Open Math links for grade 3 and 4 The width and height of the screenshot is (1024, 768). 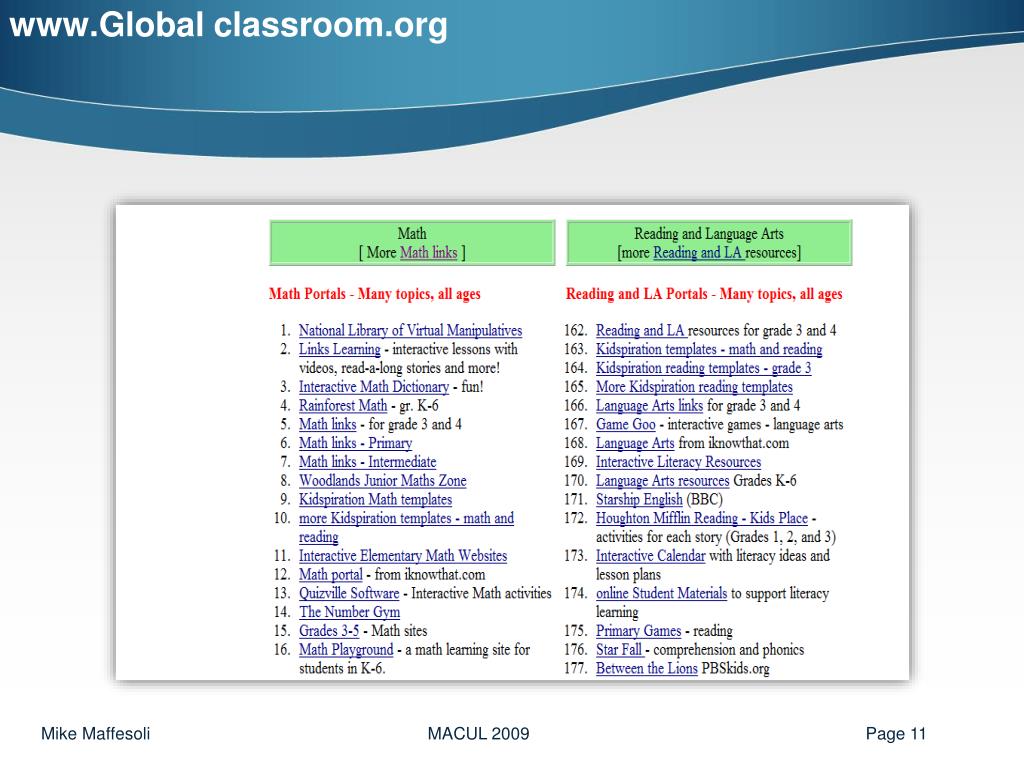327,424
